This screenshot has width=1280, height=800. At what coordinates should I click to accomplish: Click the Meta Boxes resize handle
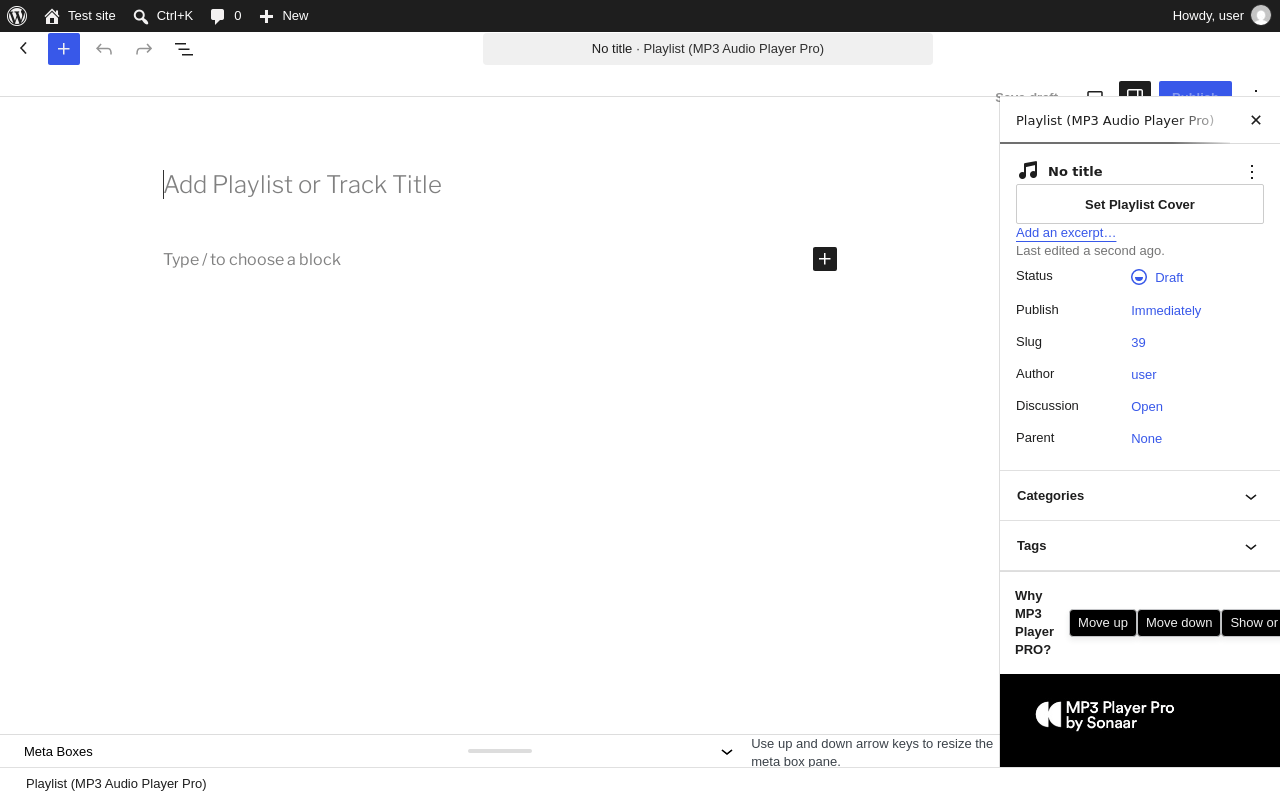[x=500, y=751]
